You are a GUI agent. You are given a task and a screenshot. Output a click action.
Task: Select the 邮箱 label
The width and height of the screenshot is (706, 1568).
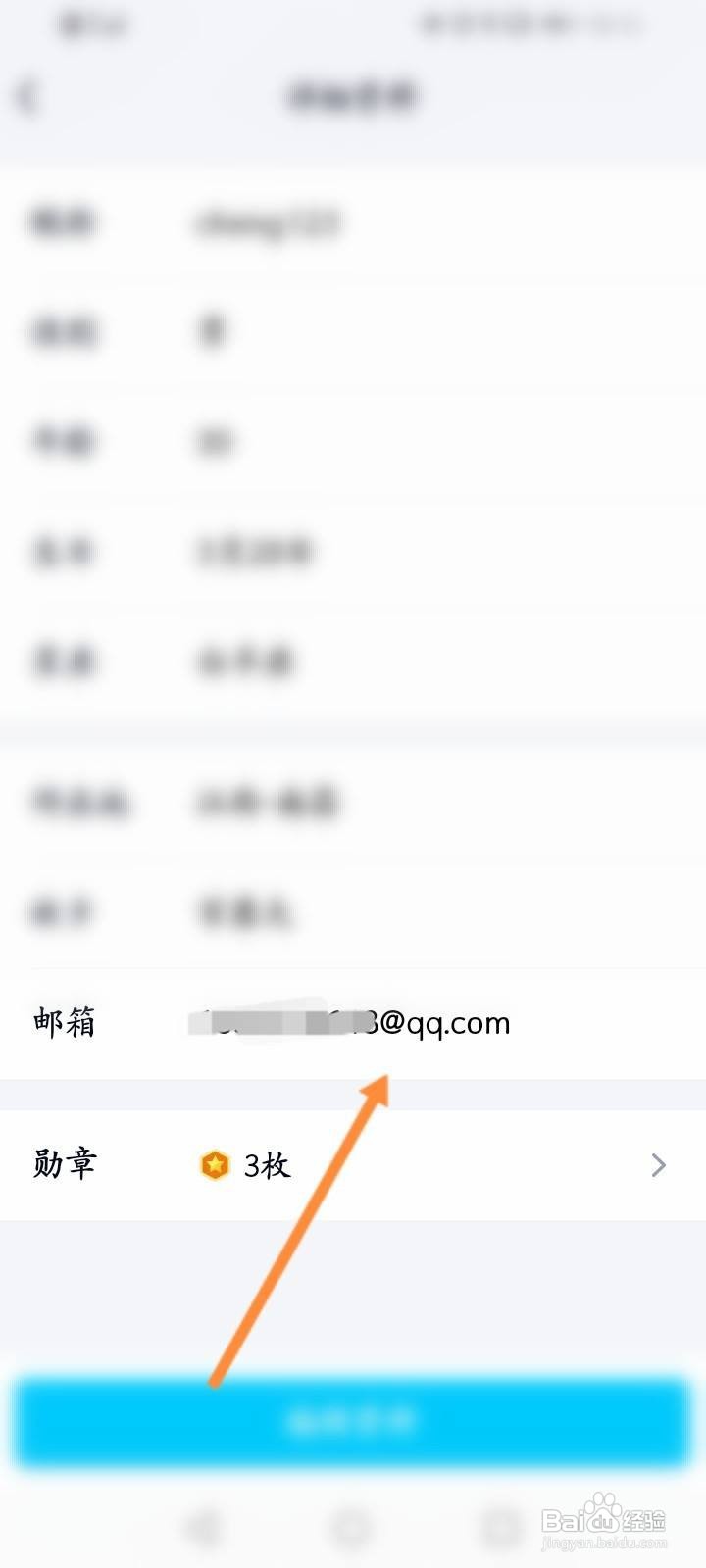65,1022
